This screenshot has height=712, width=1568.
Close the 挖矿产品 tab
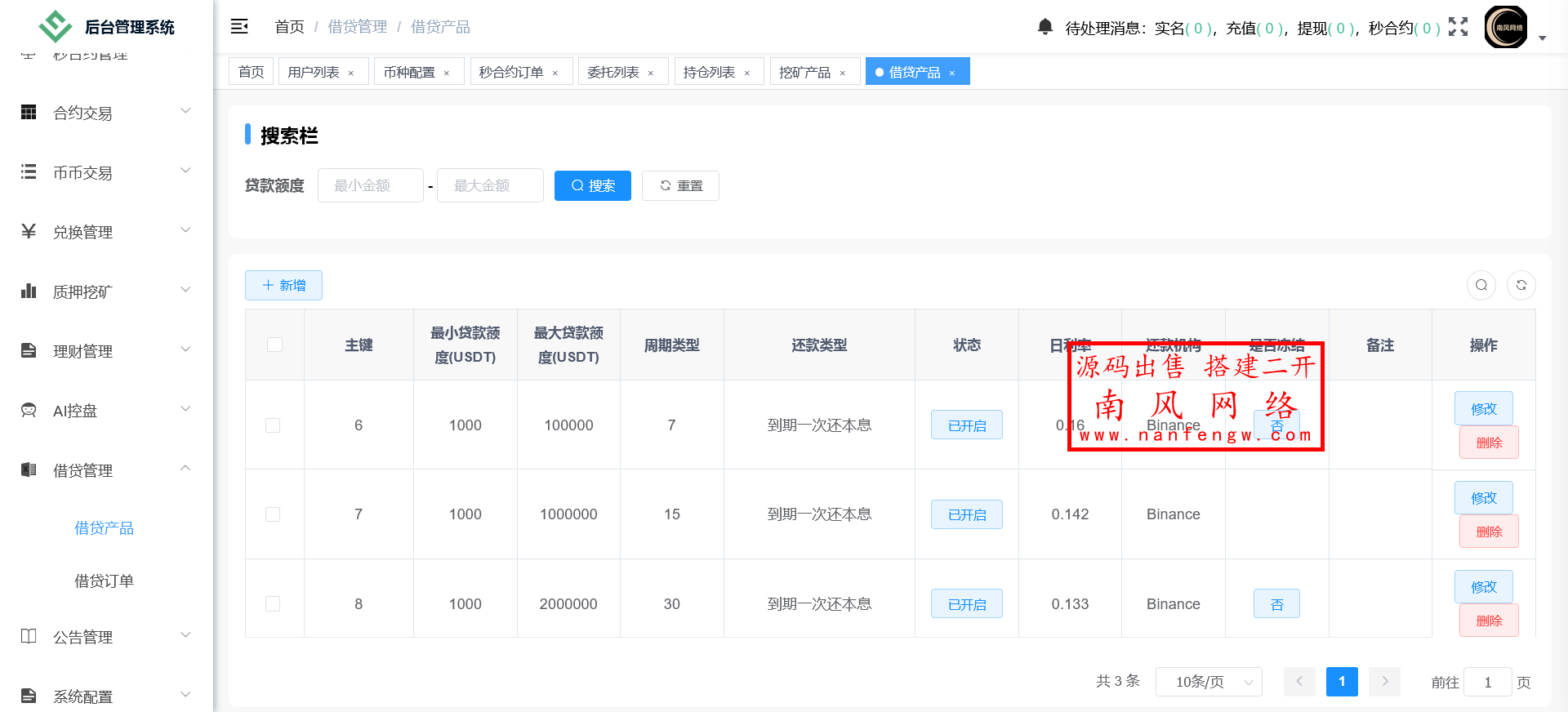click(843, 73)
